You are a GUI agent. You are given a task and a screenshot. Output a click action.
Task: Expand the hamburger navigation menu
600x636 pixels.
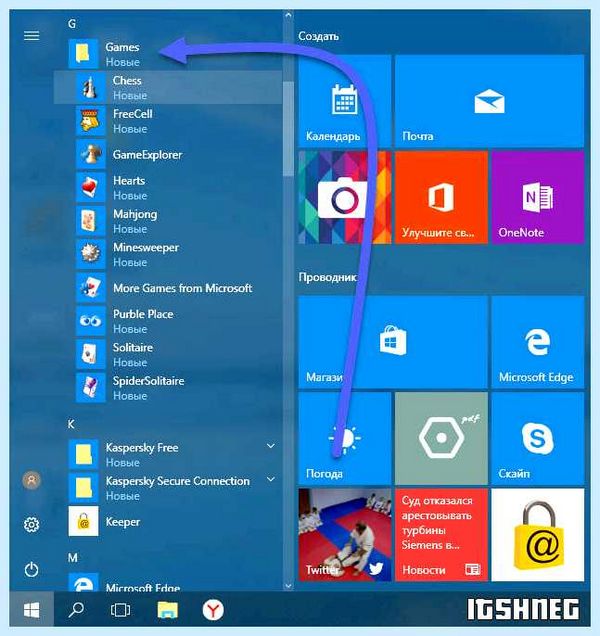[x=32, y=36]
